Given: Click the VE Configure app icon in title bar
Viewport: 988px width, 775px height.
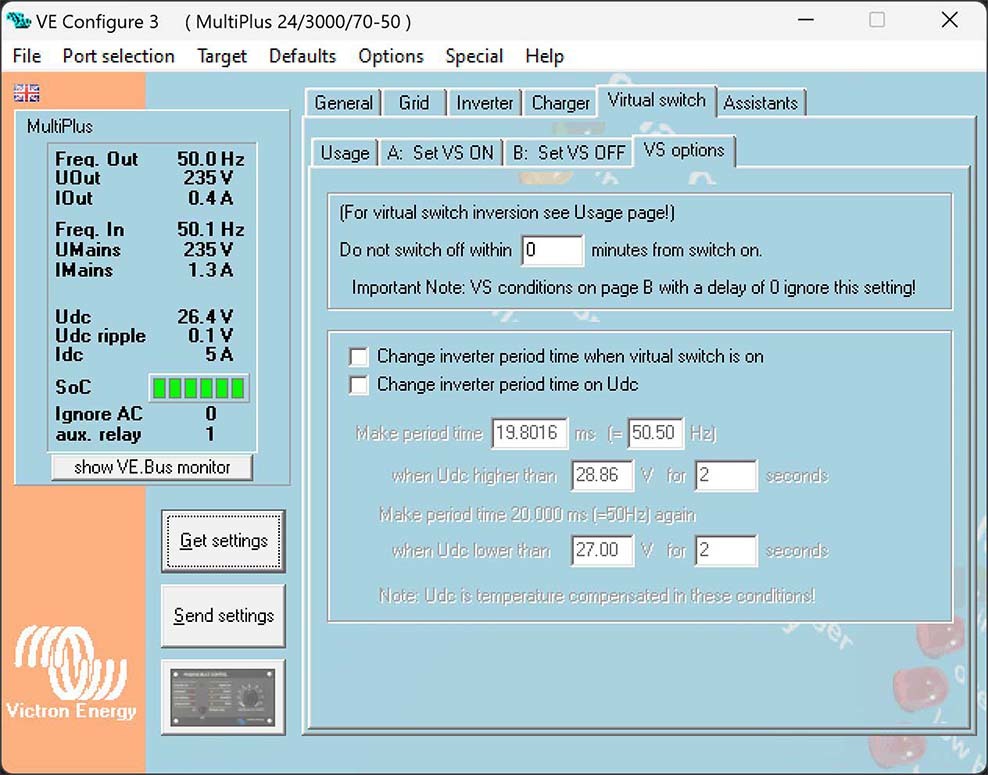Looking at the screenshot, I should pyautogui.click(x=18, y=21).
